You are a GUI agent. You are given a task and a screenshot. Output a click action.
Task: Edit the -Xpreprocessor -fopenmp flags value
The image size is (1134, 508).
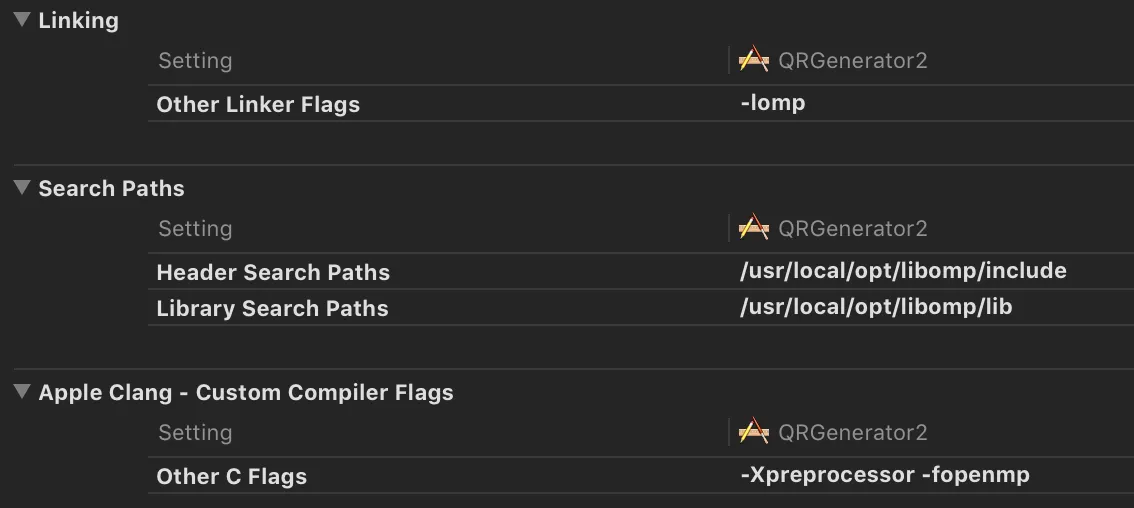[x=884, y=475]
